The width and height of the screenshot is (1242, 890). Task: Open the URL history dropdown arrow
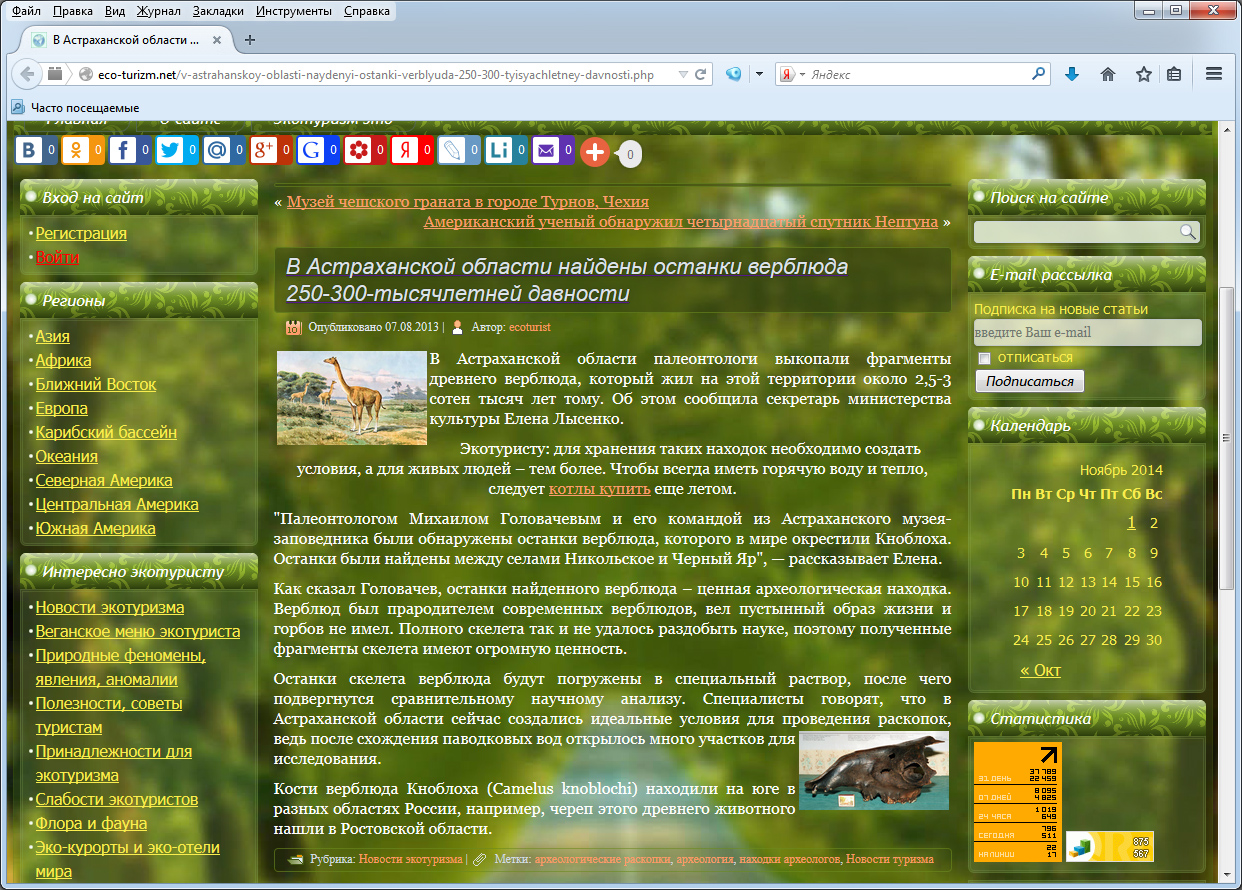tap(683, 74)
